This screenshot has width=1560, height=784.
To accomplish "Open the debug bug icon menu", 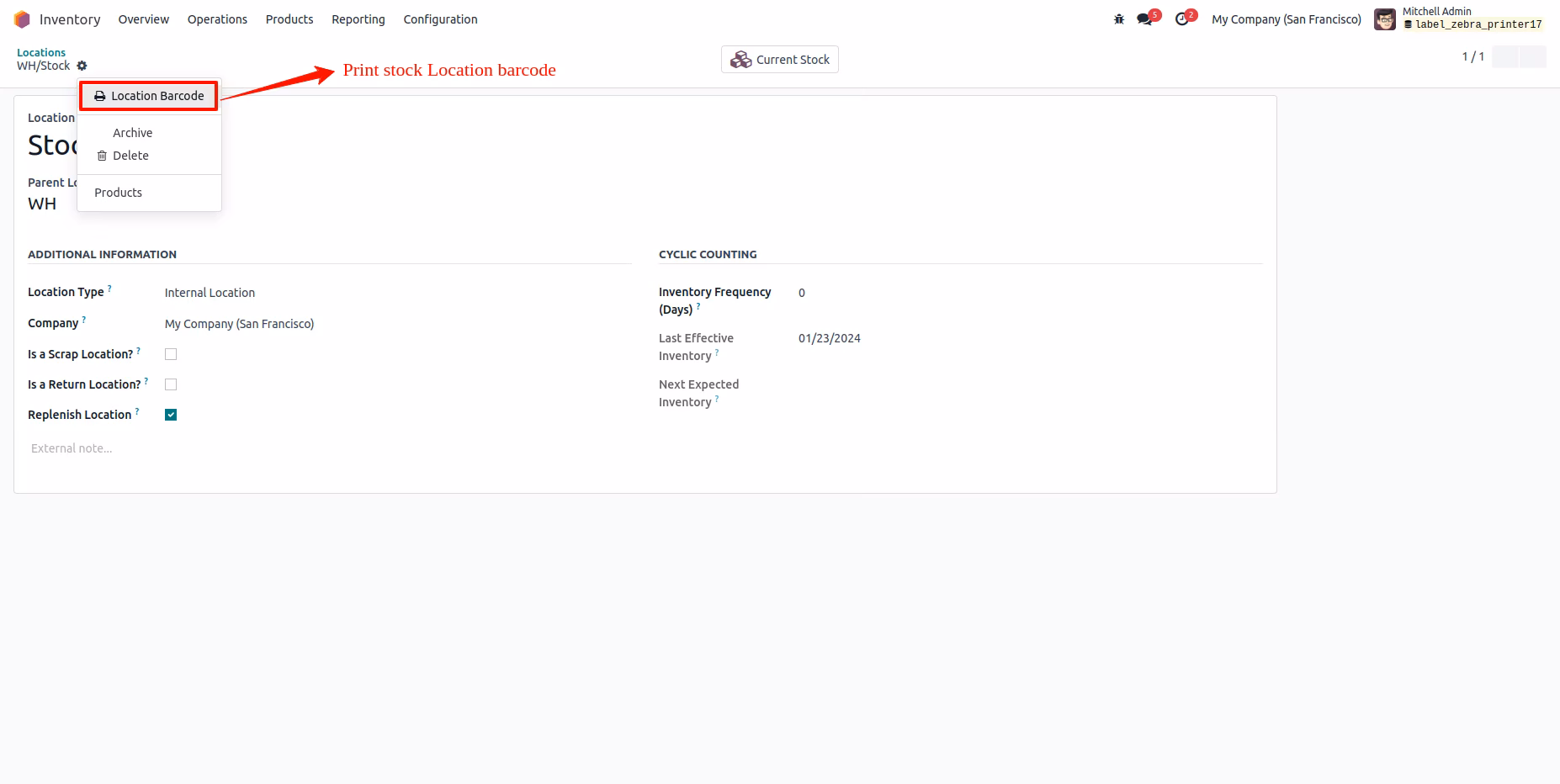I will [x=1119, y=19].
